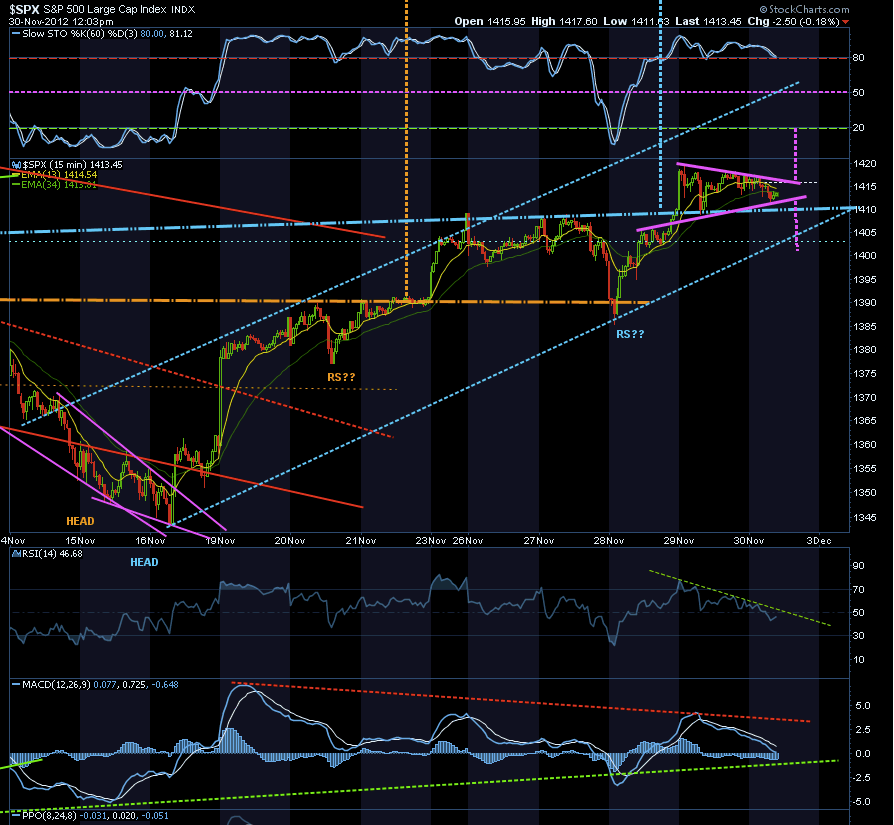Click the $SPX price legend candlestick icon
The width and height of the screenshot is (894, 825).
(17, 165)
